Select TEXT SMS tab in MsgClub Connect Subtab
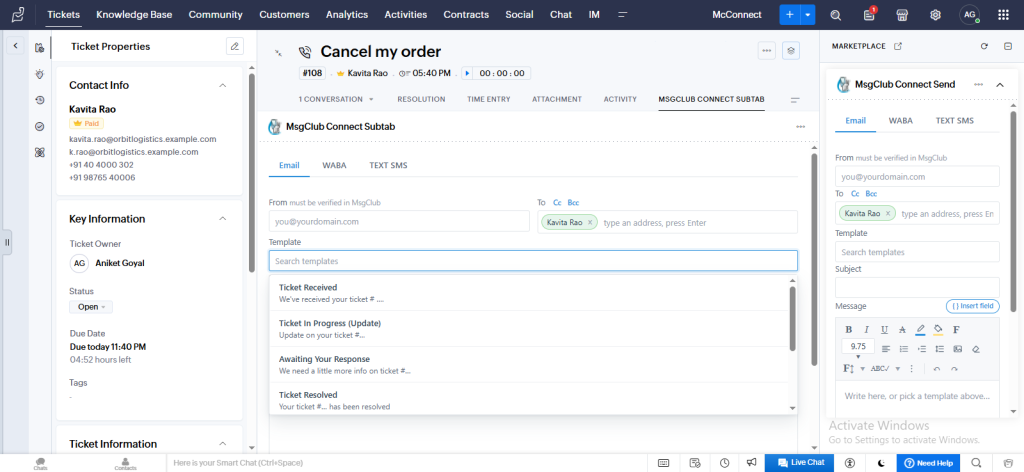This screenshot has height=472, width=1024. pyautogui.click(x=388, y=165)
